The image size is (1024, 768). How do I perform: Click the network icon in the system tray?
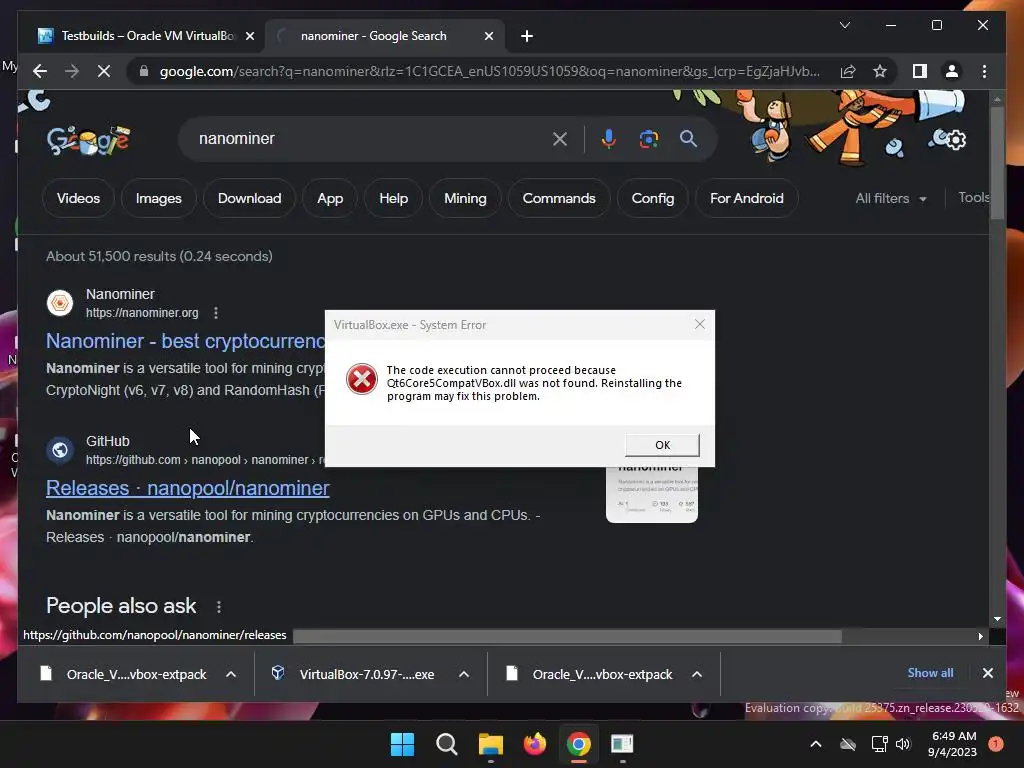tap(878, 744)
